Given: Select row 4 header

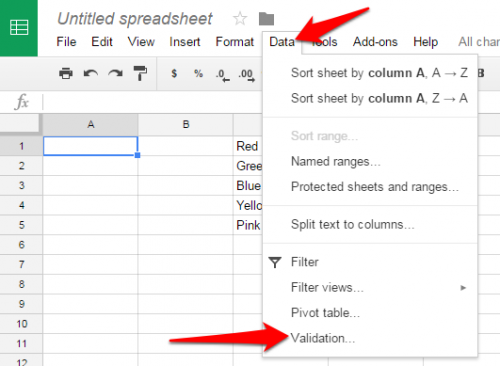Looking at the screenshot, I should coord(21,205).
